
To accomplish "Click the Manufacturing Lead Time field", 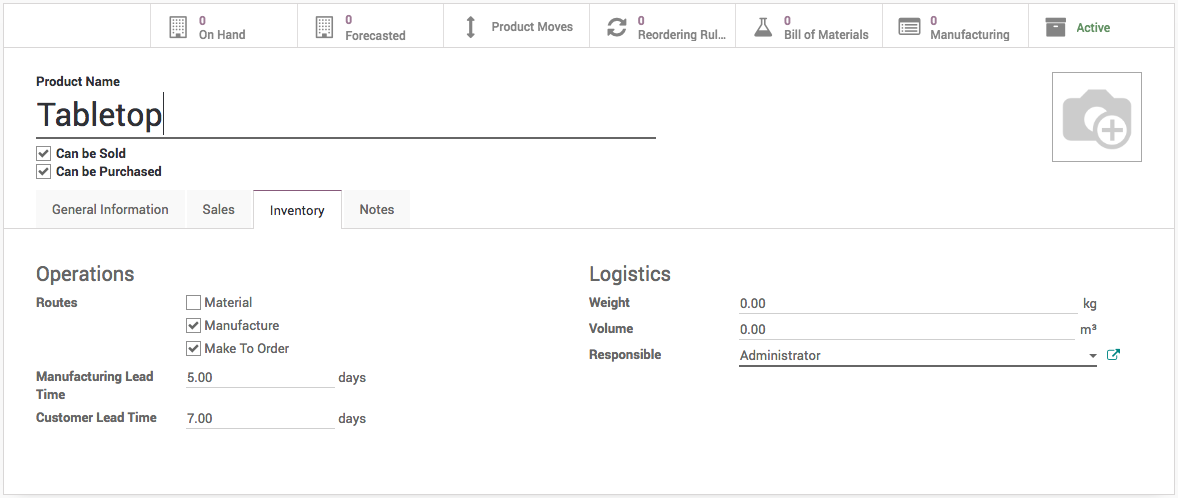I will click(259, 378).
